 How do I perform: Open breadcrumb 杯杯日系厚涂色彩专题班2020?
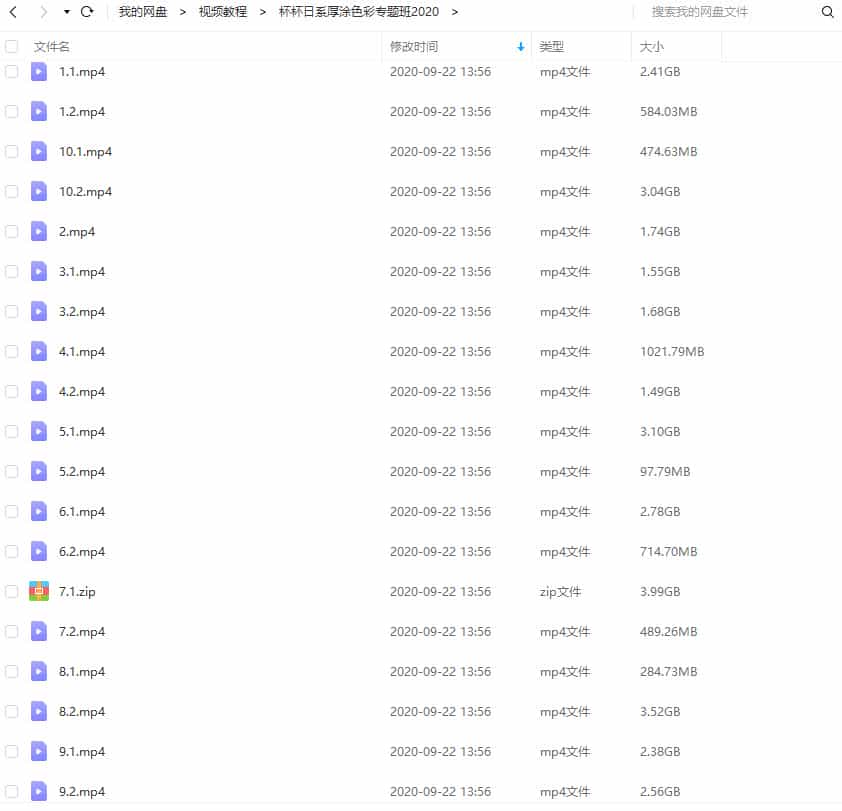tap(359, 12)
